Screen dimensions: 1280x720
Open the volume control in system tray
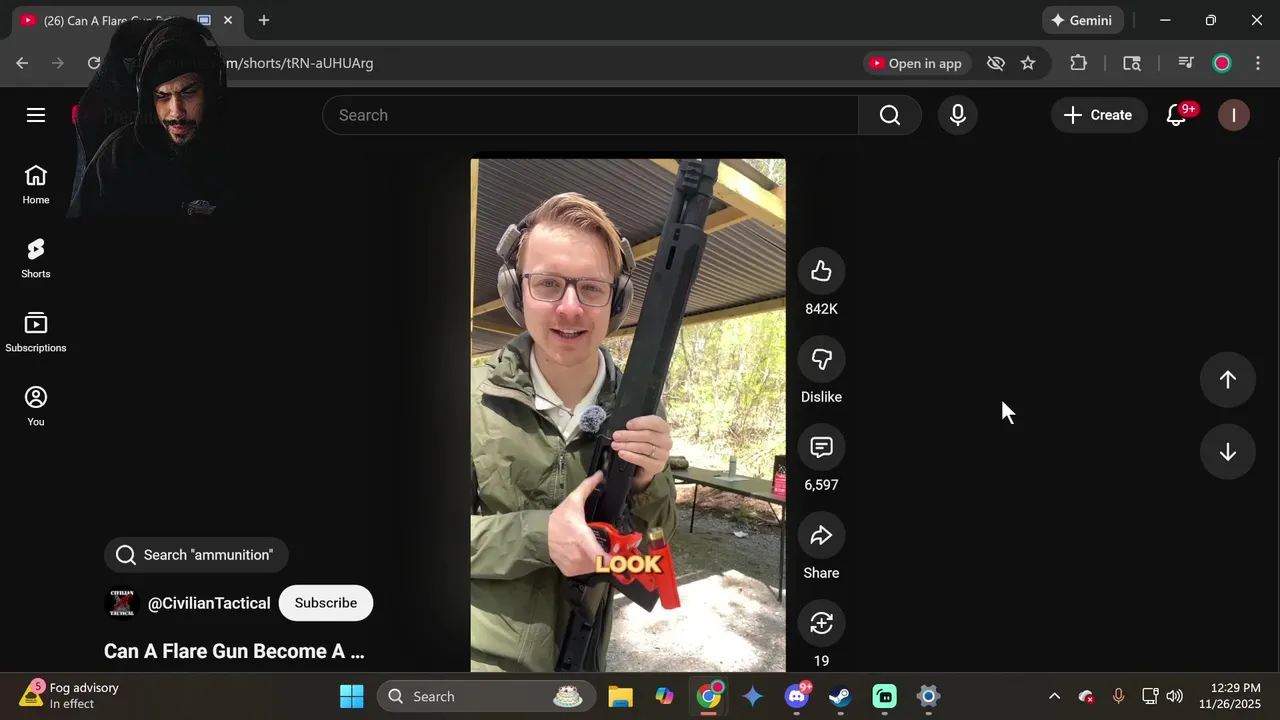[x=1174, y=696]
